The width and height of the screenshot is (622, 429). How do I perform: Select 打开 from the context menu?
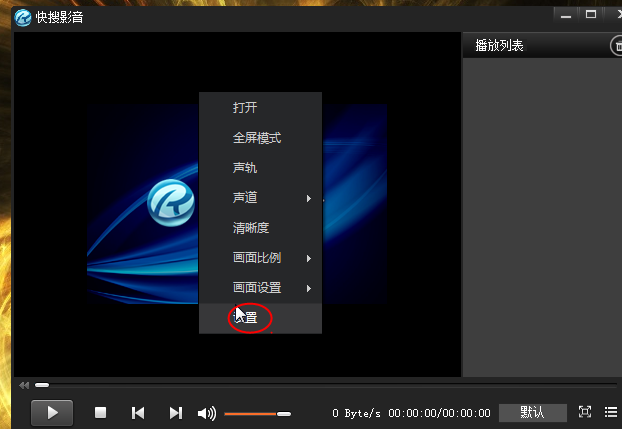(260, 108)
